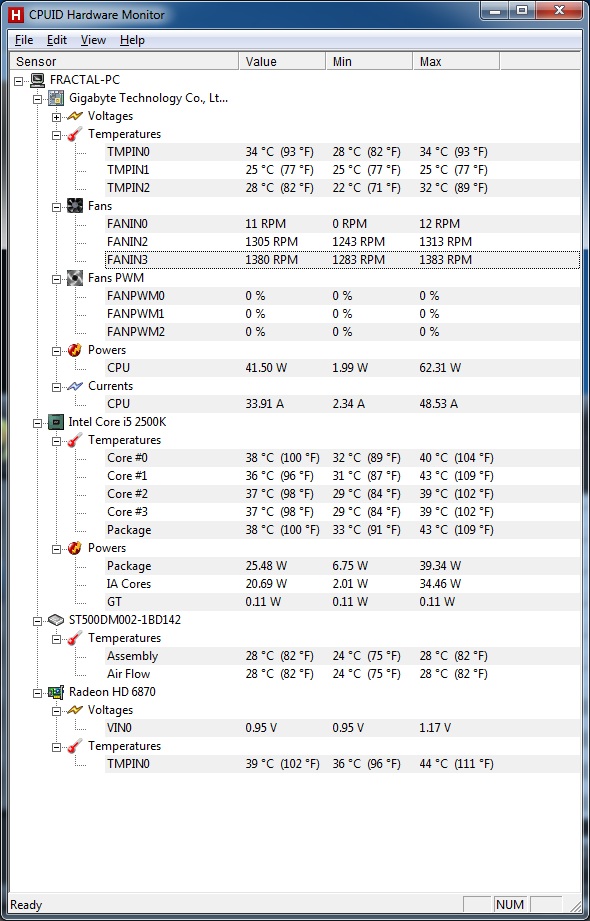
Task: Click the Fans PWM fan icon
Action: click(75, 278)
